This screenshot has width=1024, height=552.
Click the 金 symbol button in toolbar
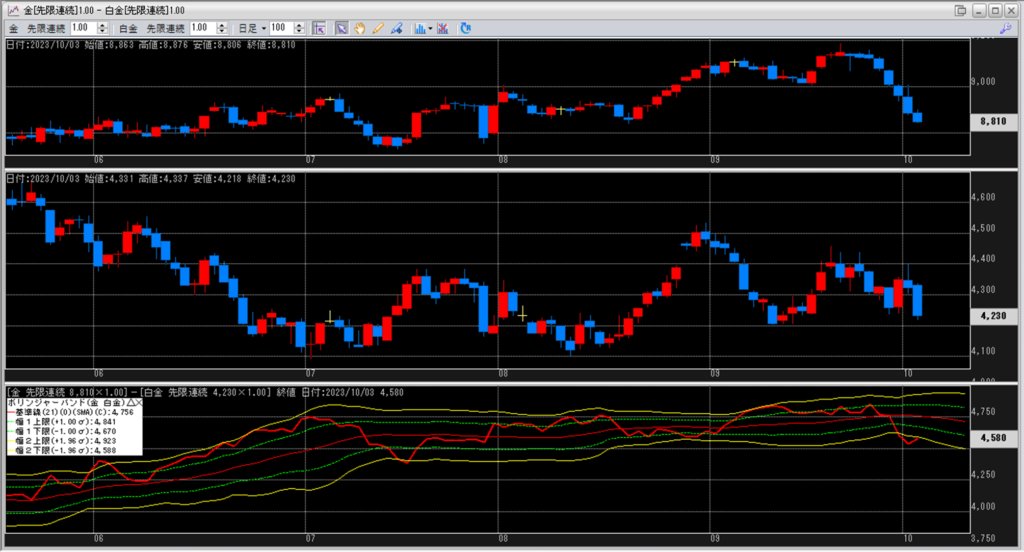(x=13, y=28)
